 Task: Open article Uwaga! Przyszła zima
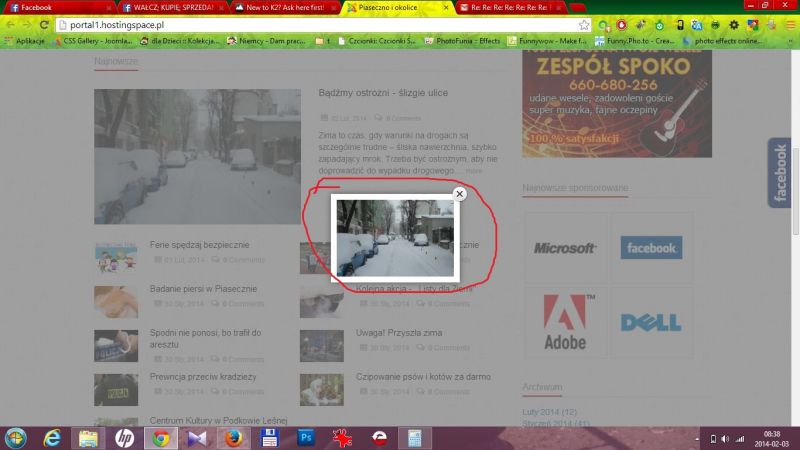pos(399,333)
